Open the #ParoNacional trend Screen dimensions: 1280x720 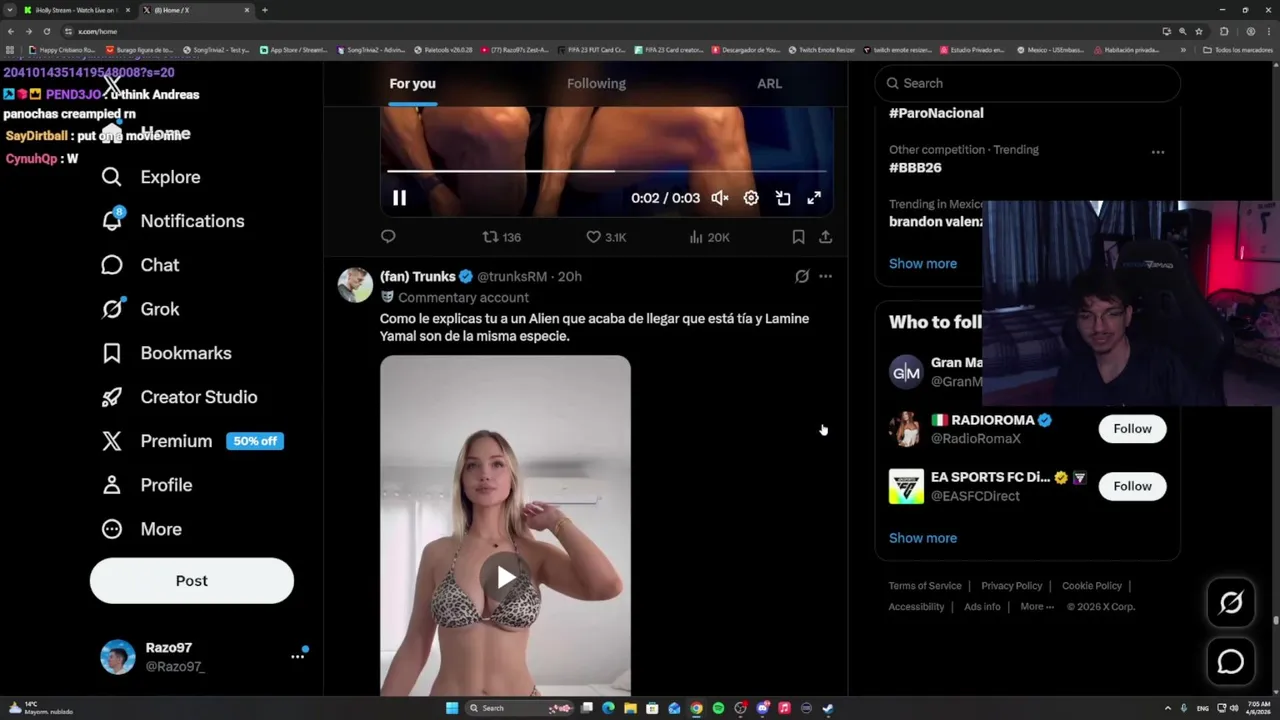click(936, 113)
